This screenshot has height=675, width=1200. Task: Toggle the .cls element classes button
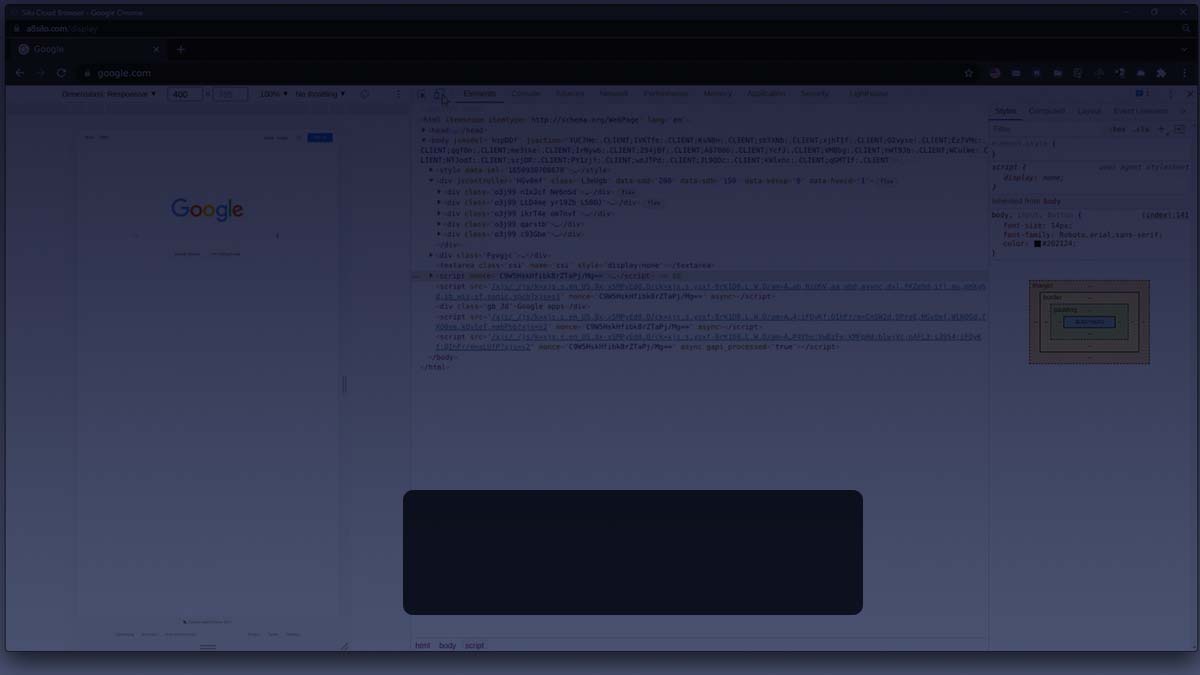click(1142, 129)
